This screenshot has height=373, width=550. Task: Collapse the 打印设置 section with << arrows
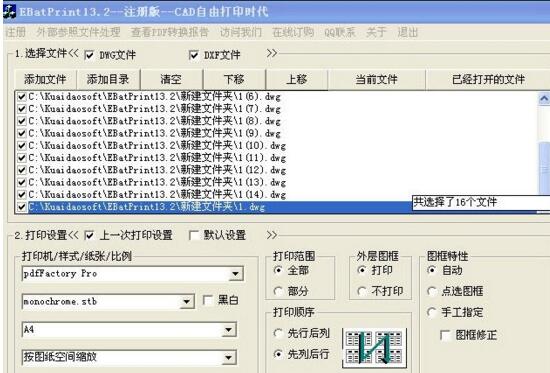(73, 235)
